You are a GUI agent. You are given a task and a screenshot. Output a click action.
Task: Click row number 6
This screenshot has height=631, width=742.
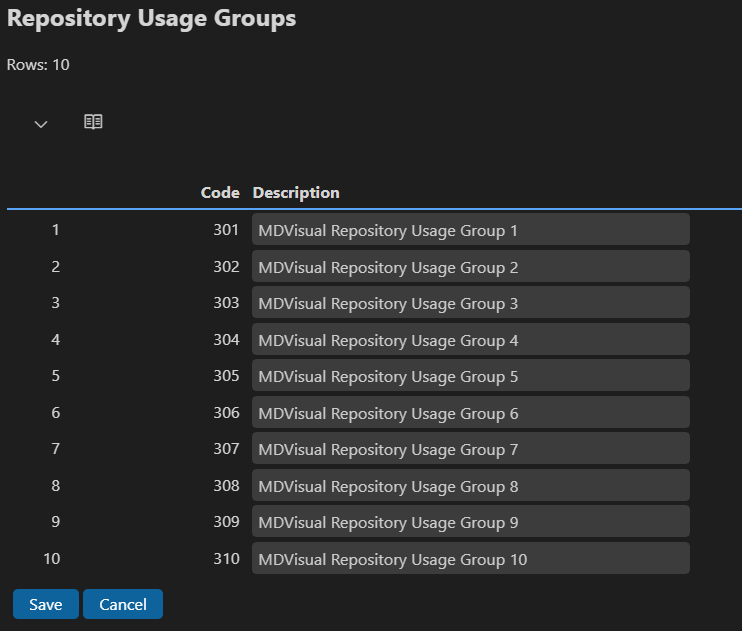point(55,412)
